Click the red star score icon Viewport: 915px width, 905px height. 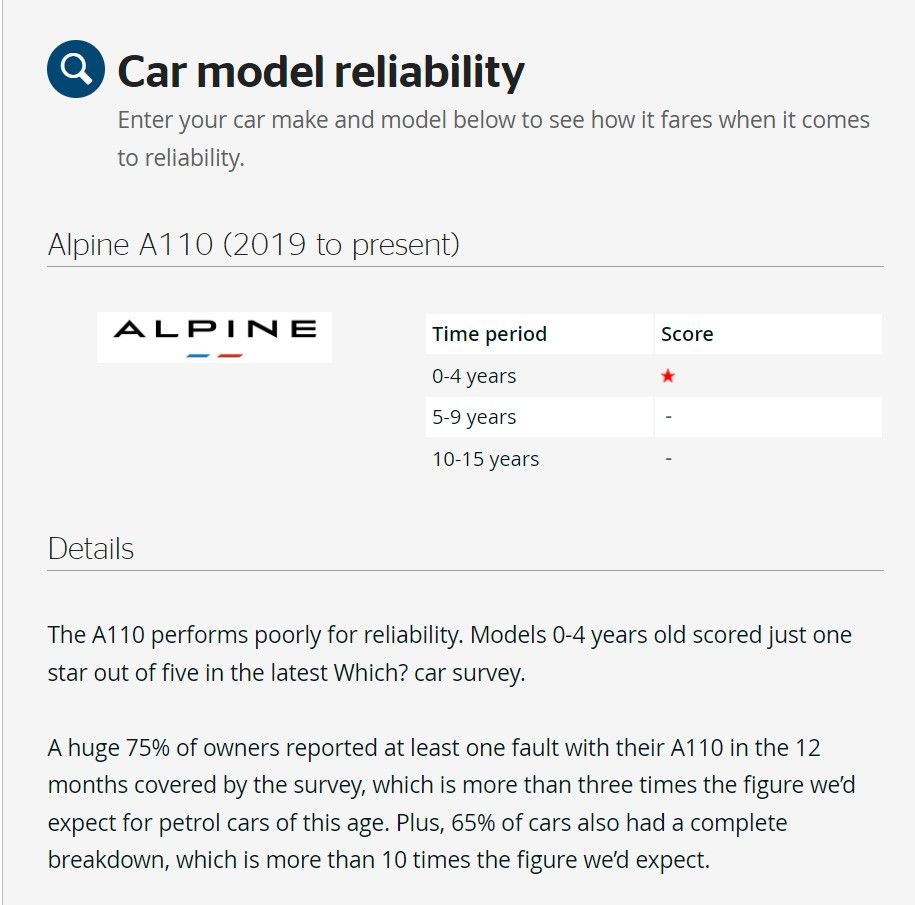668,376
